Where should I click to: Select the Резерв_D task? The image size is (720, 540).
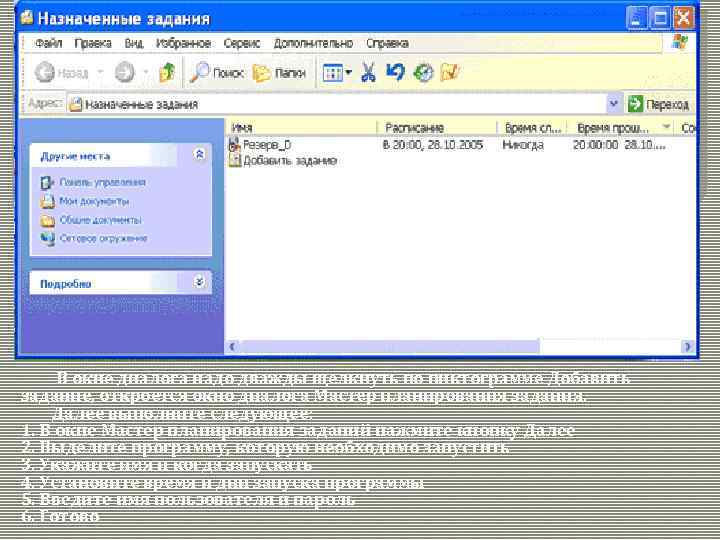click(266, 145)
